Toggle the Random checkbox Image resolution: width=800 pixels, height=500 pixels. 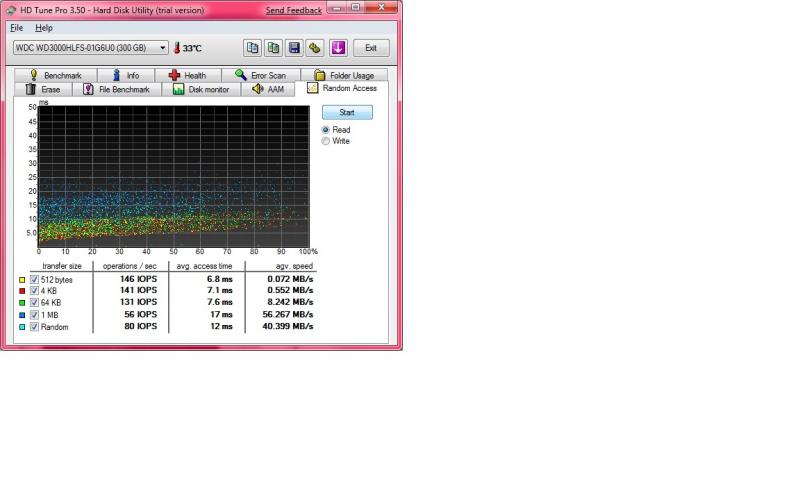click(34, 327)
